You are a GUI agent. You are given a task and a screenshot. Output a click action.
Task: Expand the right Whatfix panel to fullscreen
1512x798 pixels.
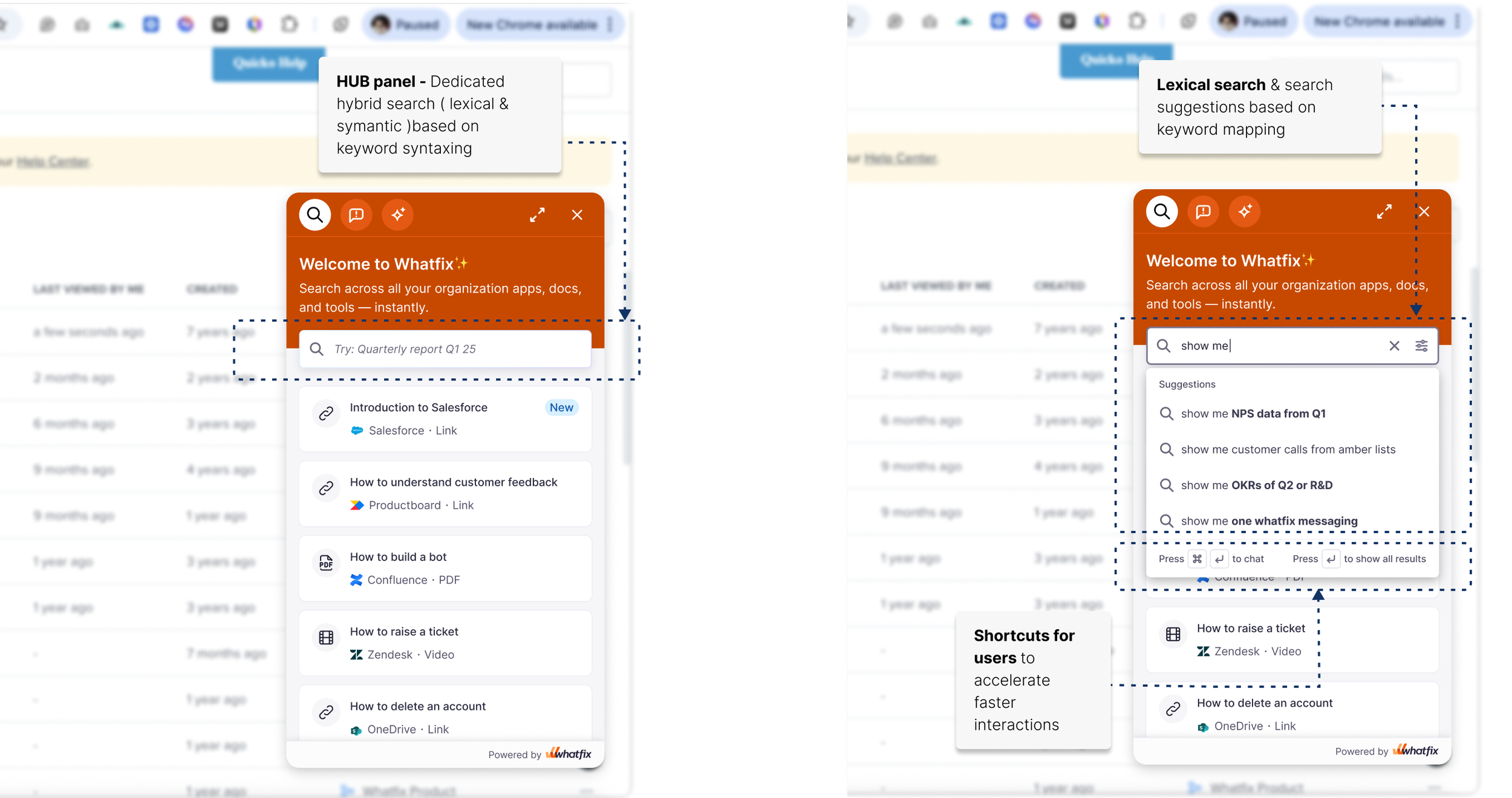coord(1384,212)
